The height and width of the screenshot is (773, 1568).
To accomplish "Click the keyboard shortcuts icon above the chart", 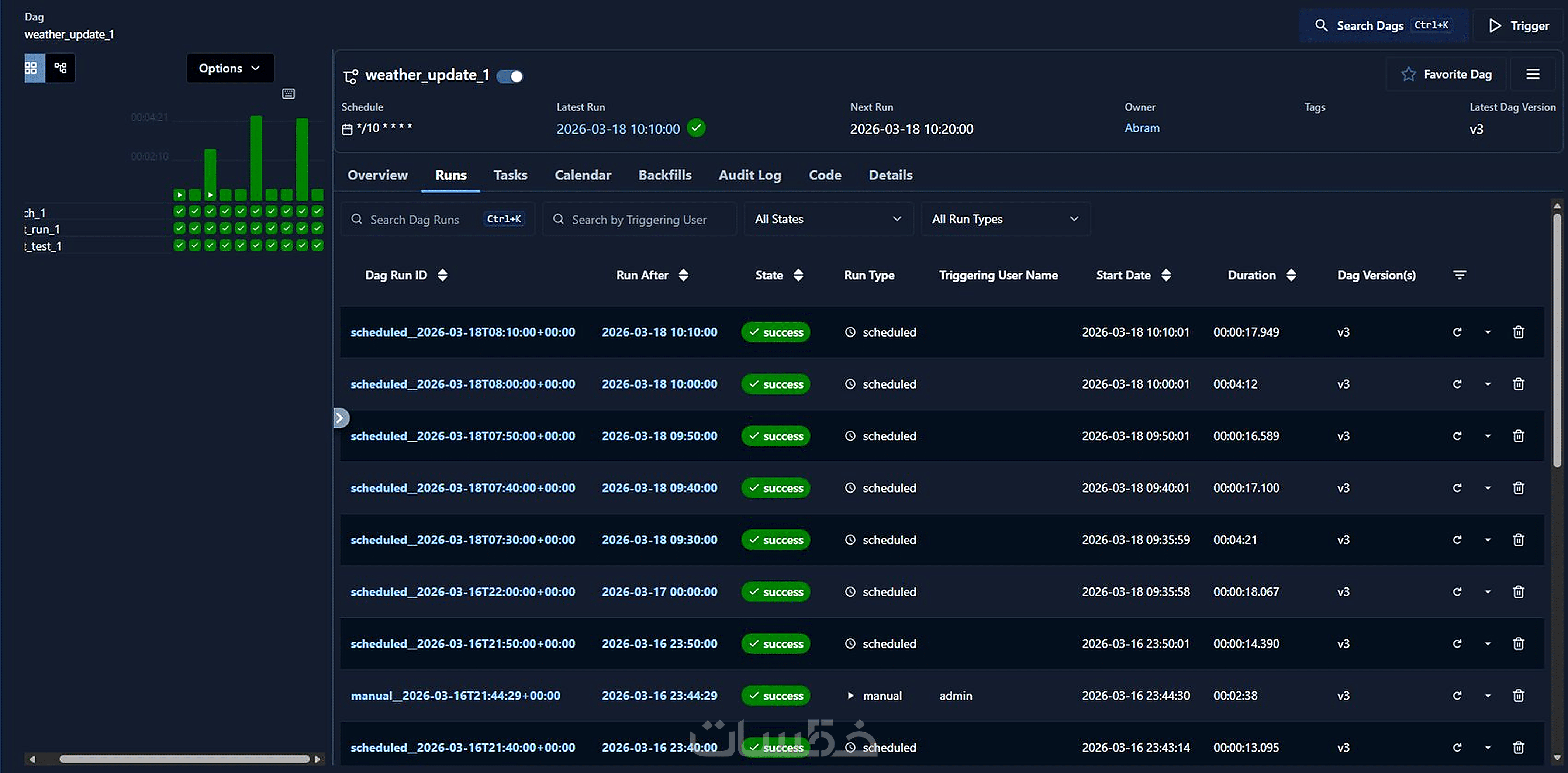I will pyautogui.click(x=289, y=94).
